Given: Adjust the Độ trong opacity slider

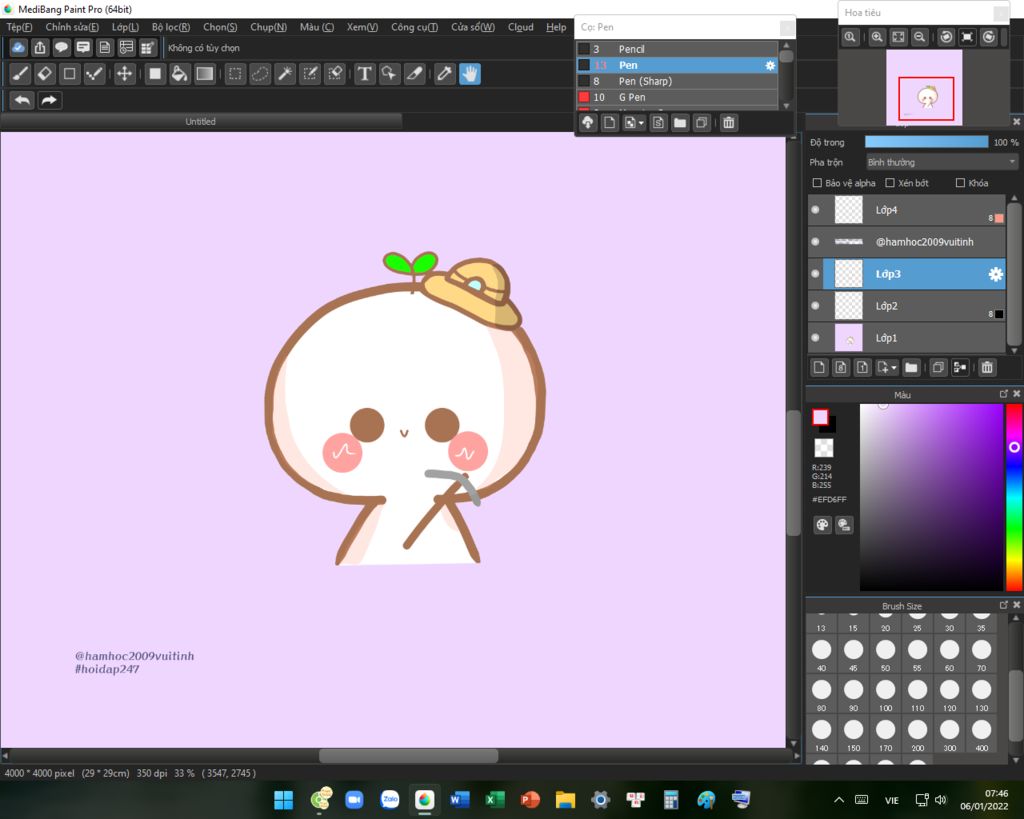Looking at the screenshot, I should [x=926, y=142].
